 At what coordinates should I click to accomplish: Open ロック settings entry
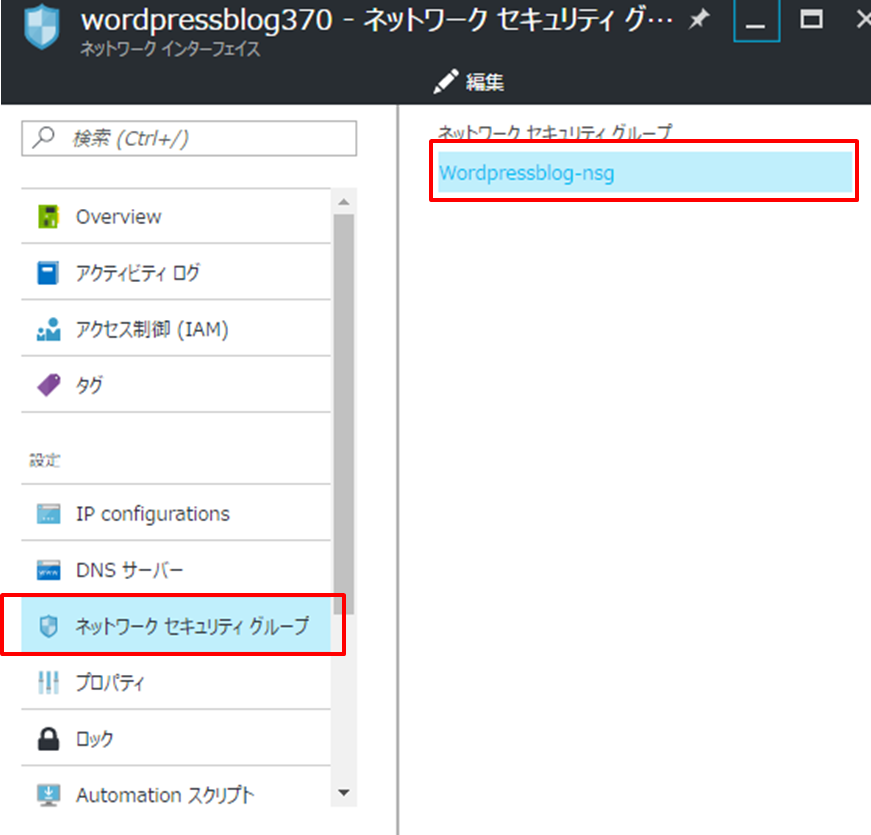176,739
